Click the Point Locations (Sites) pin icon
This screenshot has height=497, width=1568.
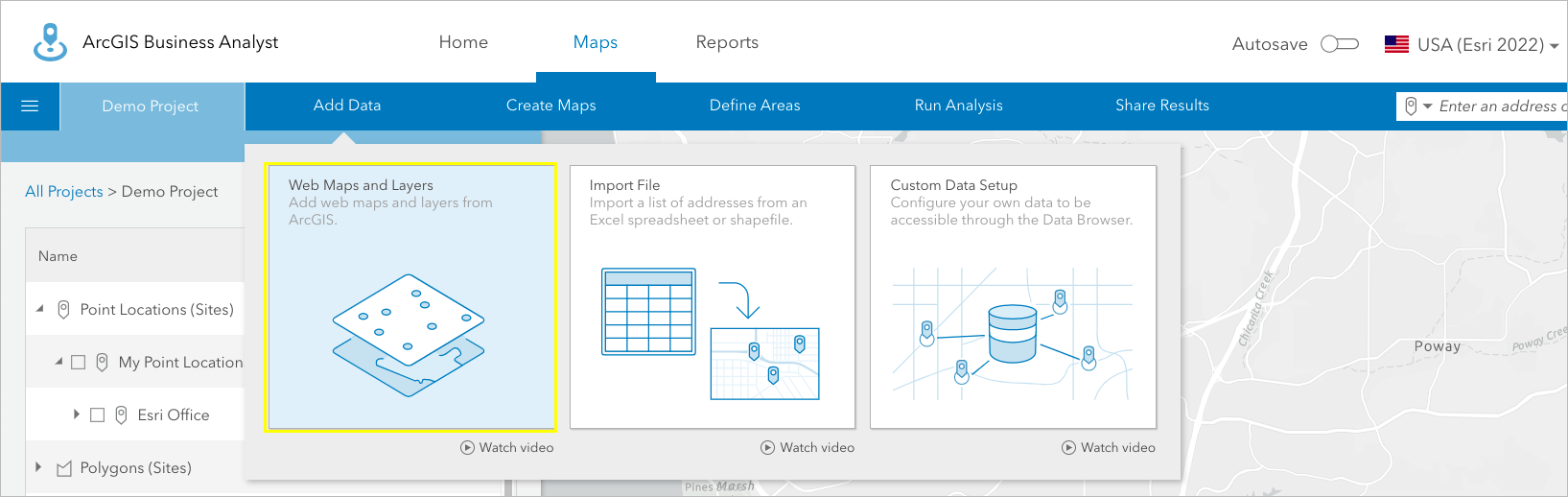63,309
